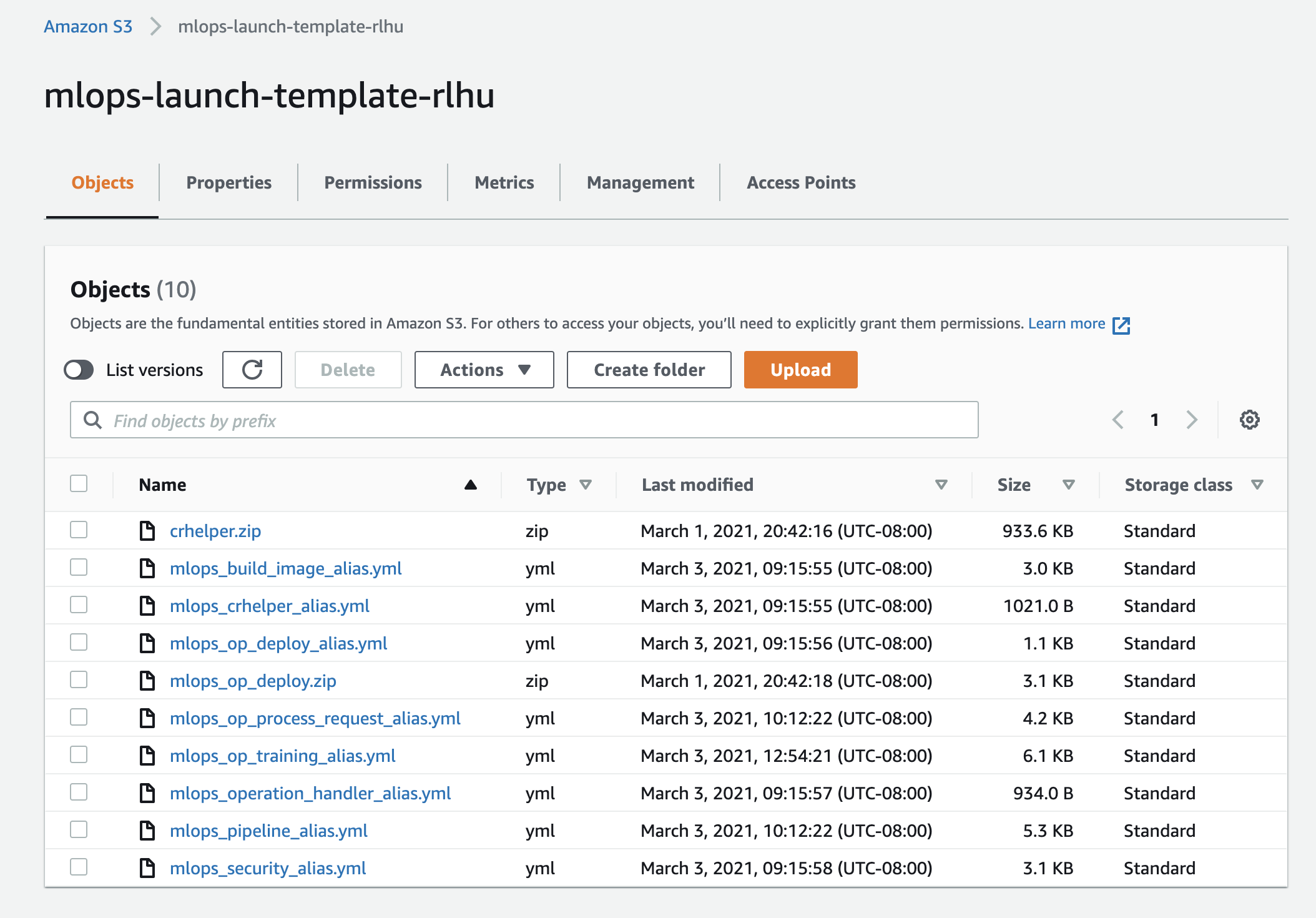
Task: Sort by Storage class column arrow
Action: click(x=1257, y=485)
